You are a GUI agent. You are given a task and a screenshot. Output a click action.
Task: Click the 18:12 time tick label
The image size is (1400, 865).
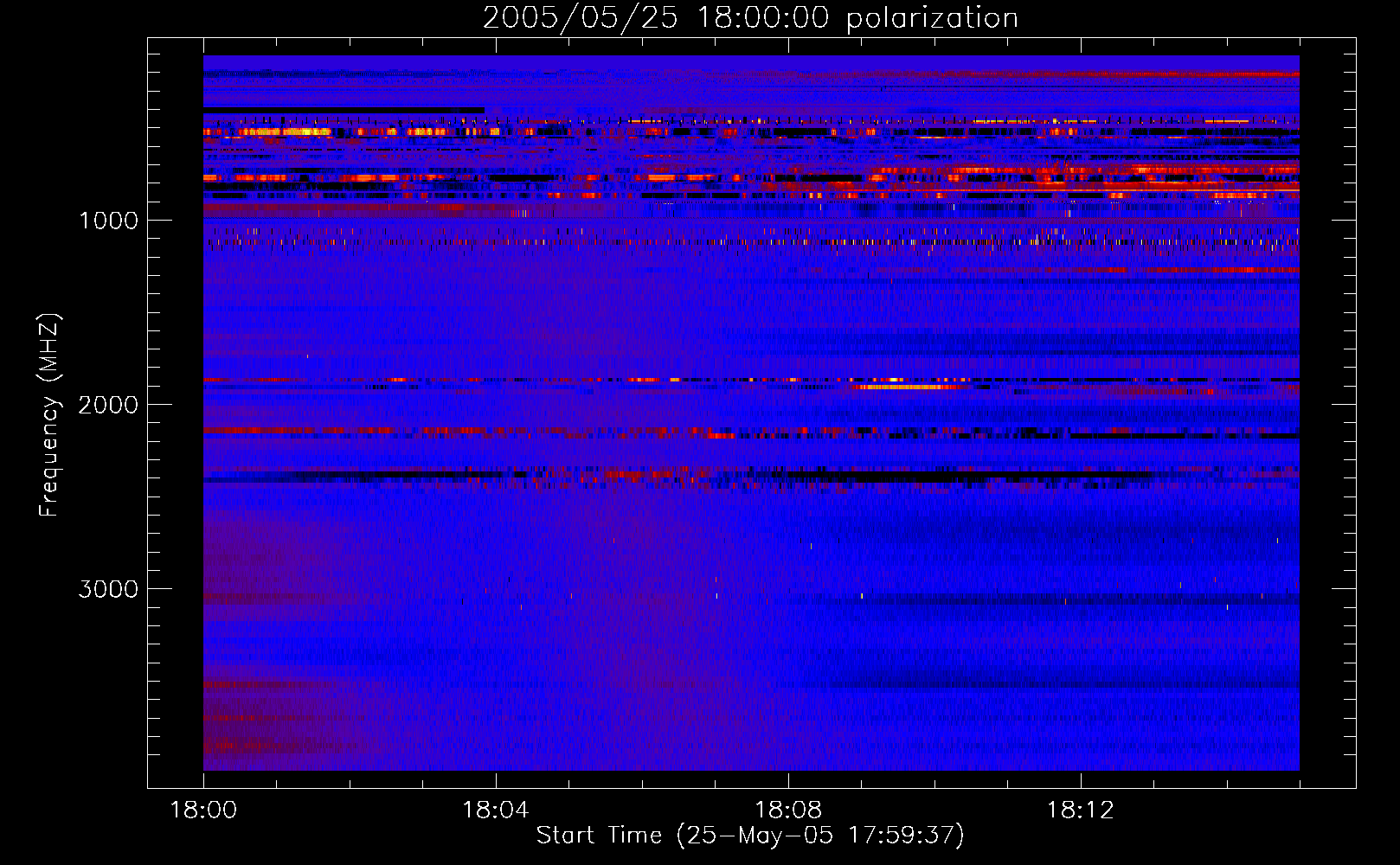click(x=1081, y=811)
